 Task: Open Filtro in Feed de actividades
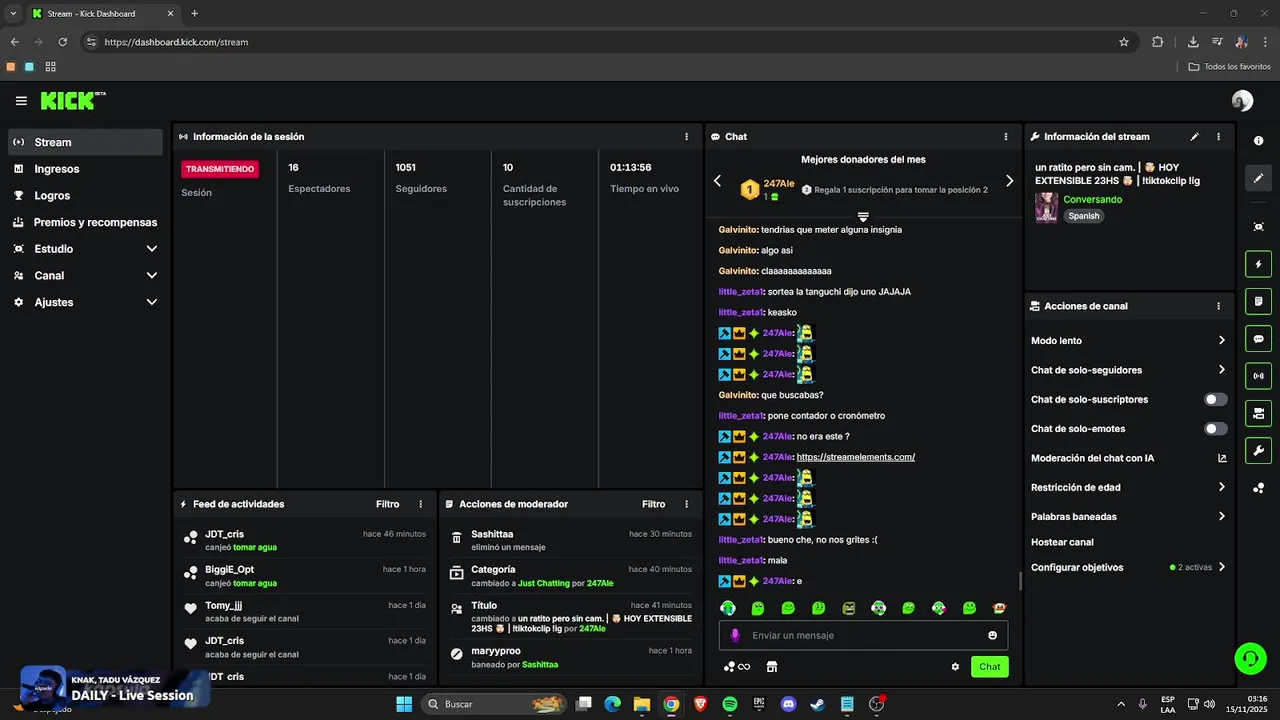pyautogui.click(x=387, y=505)
